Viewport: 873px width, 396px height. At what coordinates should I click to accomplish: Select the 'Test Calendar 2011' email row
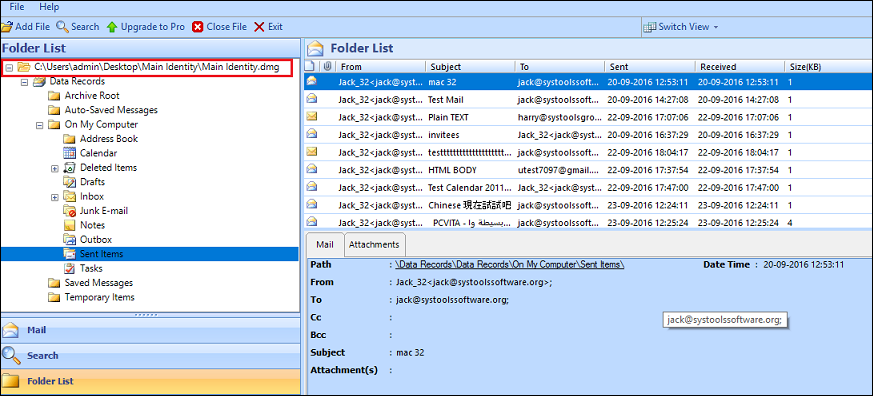pyautogui.click(x=588, y=187)
